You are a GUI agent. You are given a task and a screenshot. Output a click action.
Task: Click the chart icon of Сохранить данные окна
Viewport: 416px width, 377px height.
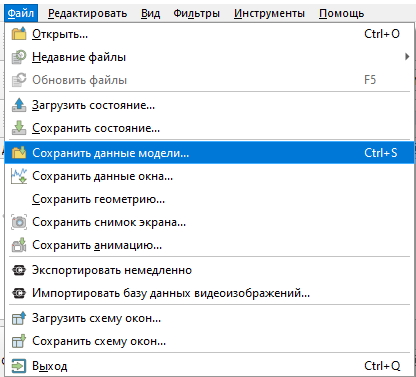pos(19,176)
